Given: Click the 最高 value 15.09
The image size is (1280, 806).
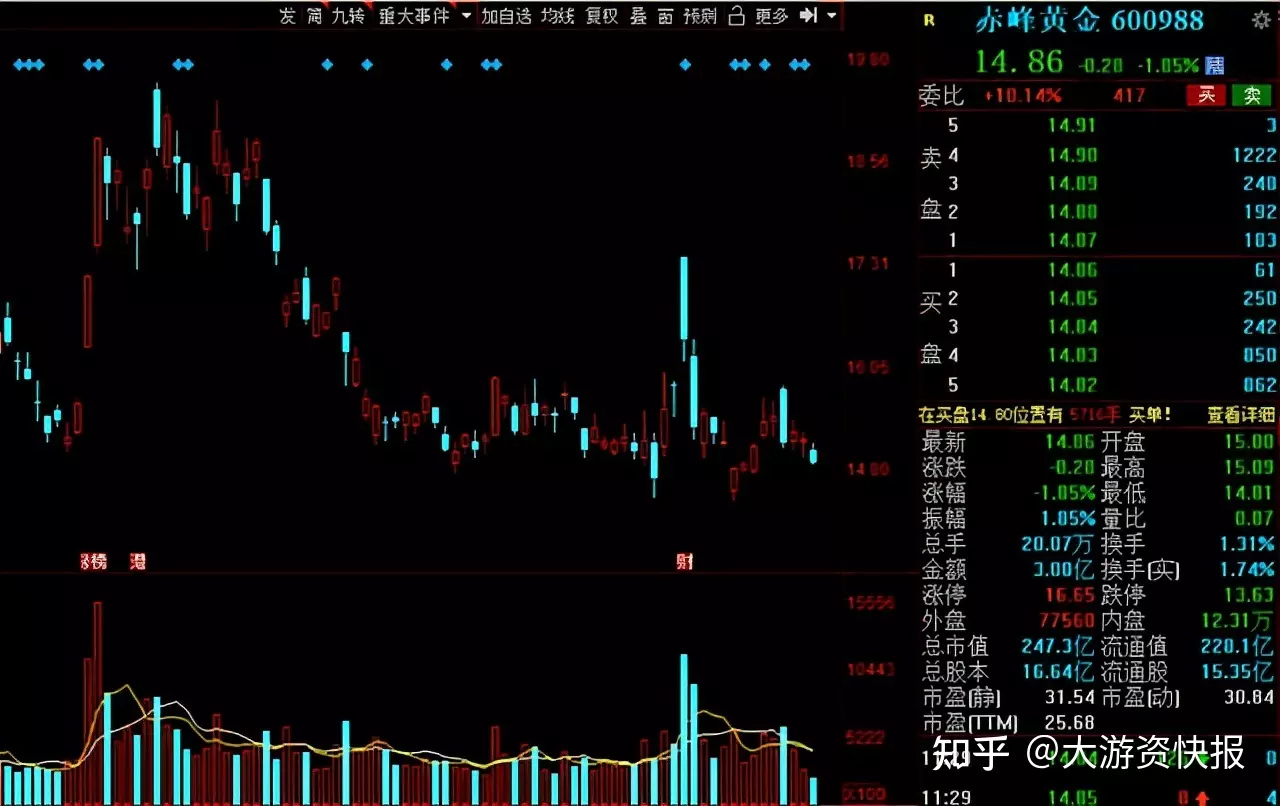Looking at the screenshot, I should [x=1249, y=467].
